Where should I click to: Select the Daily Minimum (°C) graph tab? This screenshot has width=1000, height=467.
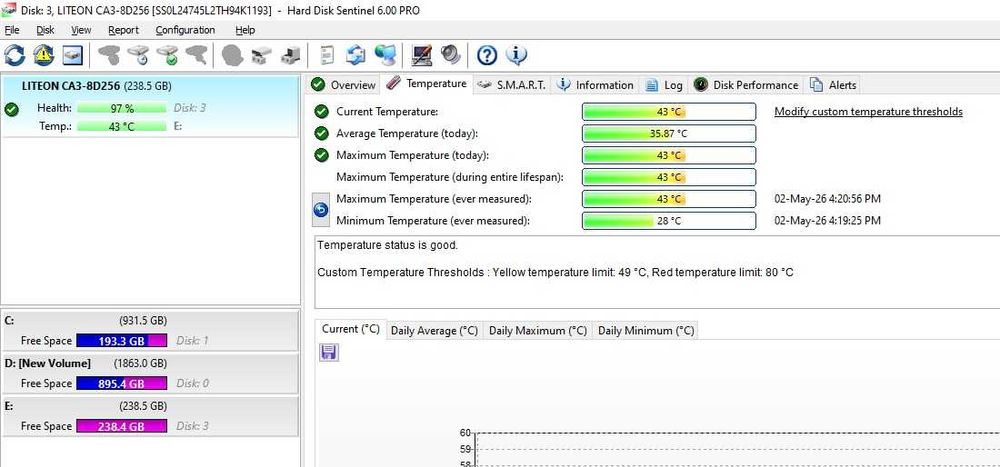pos(645,330)
